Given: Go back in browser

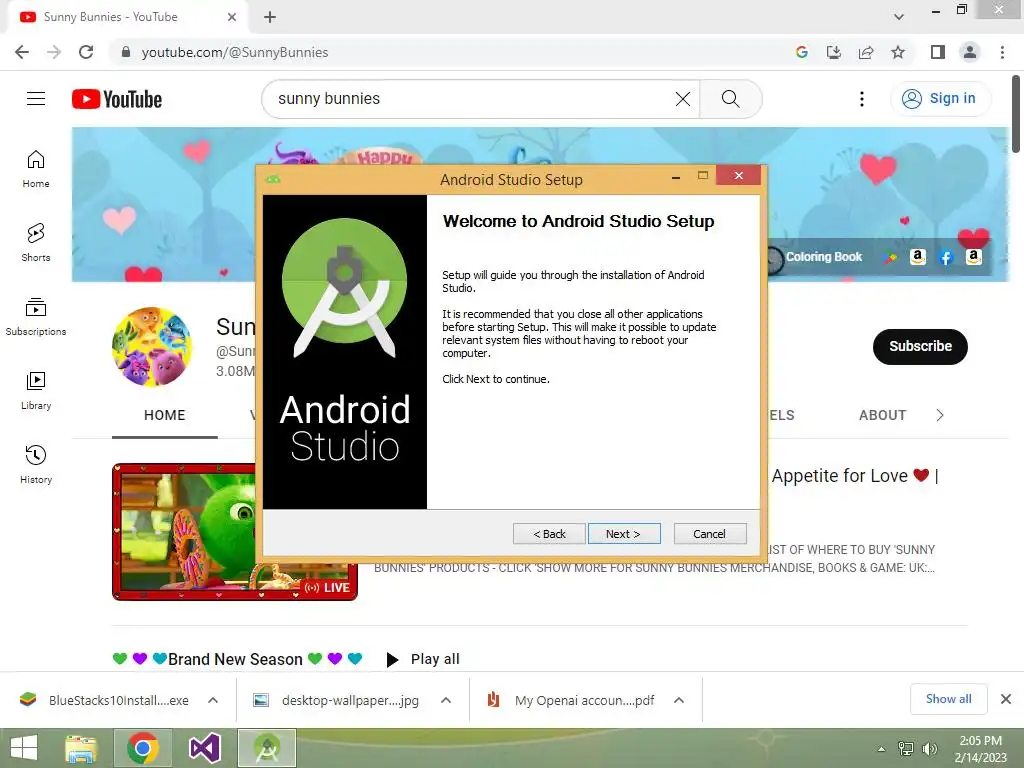Looking at the screenshot, I should pos(22,52).
